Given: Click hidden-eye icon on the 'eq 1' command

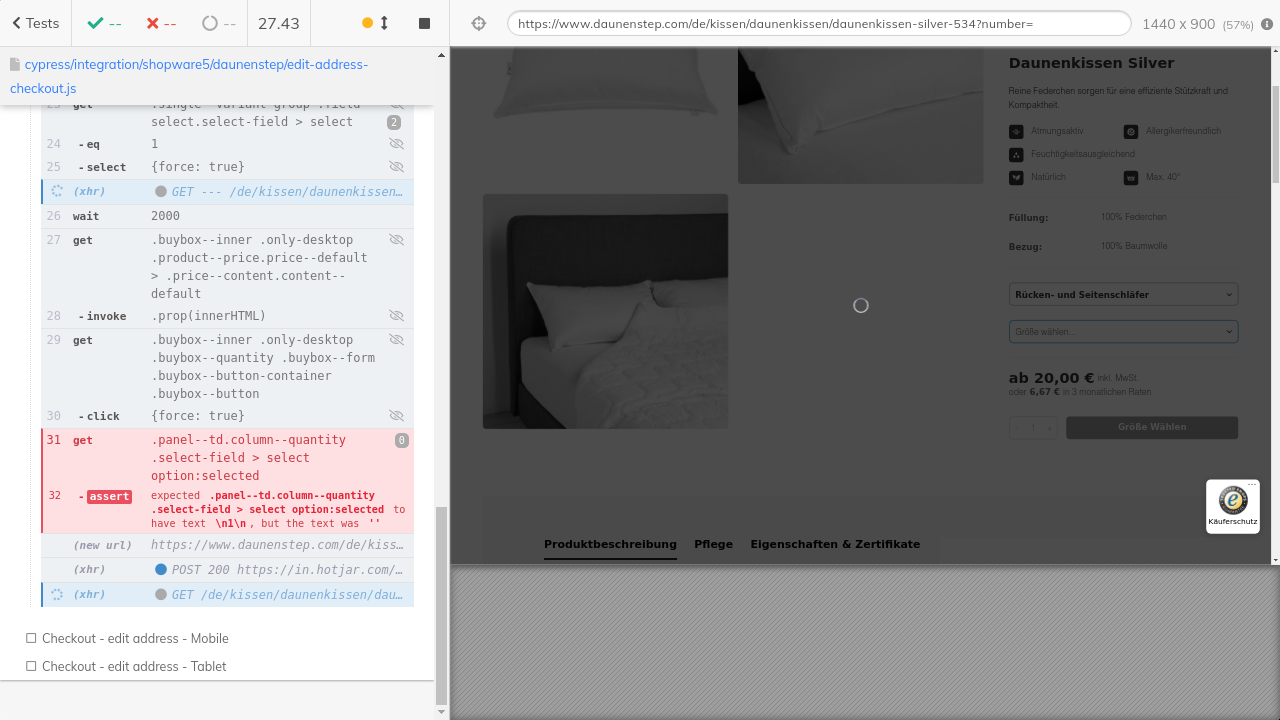Looking at the screenshot, I should coord(396,144).
